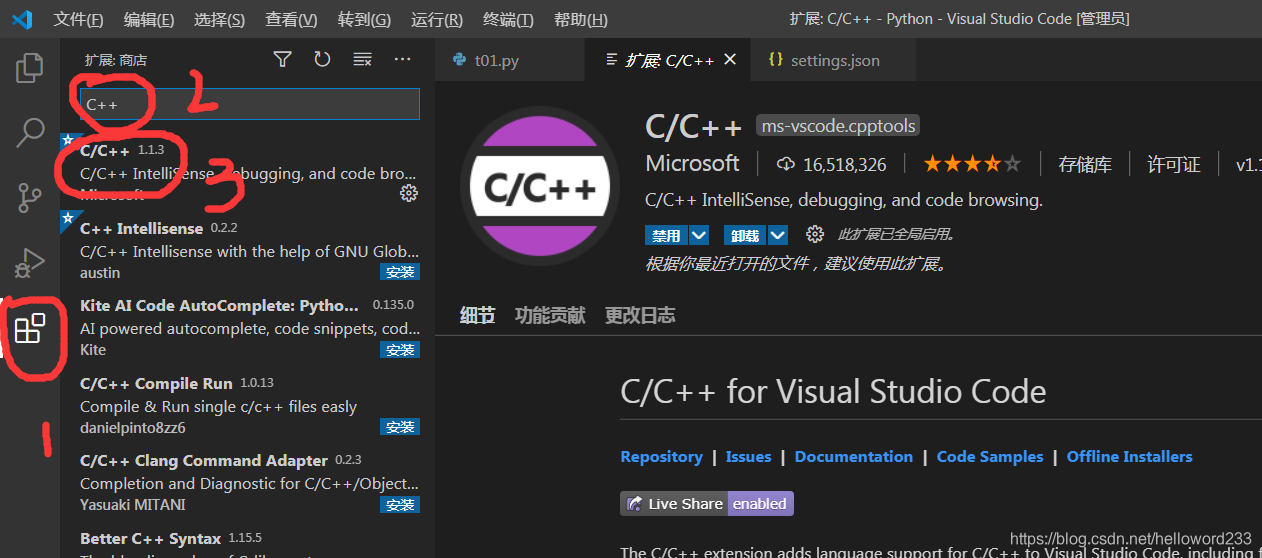Open the Search view in activity bar

click(x=30, y=131)
